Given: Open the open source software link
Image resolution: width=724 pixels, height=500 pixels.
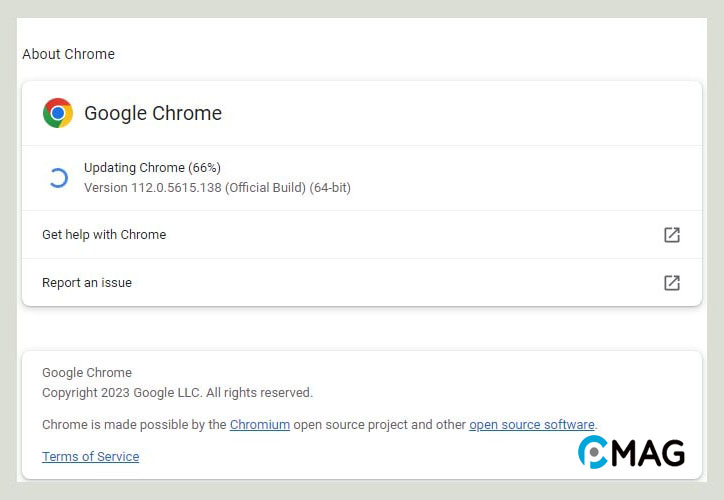Looking at the screenshot, I should 532,425.
